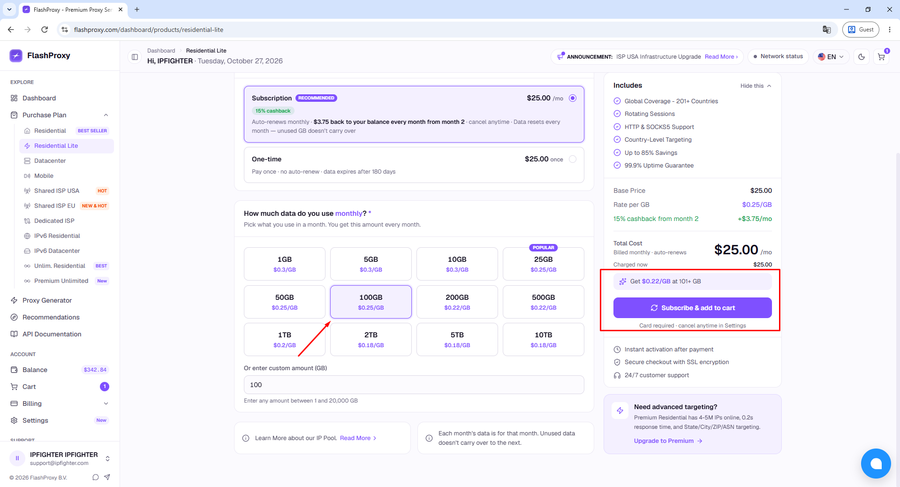The height and width of the screenshot is (487, 900).
Task: Choose the 100GB data plan
Action: point(371,302)
